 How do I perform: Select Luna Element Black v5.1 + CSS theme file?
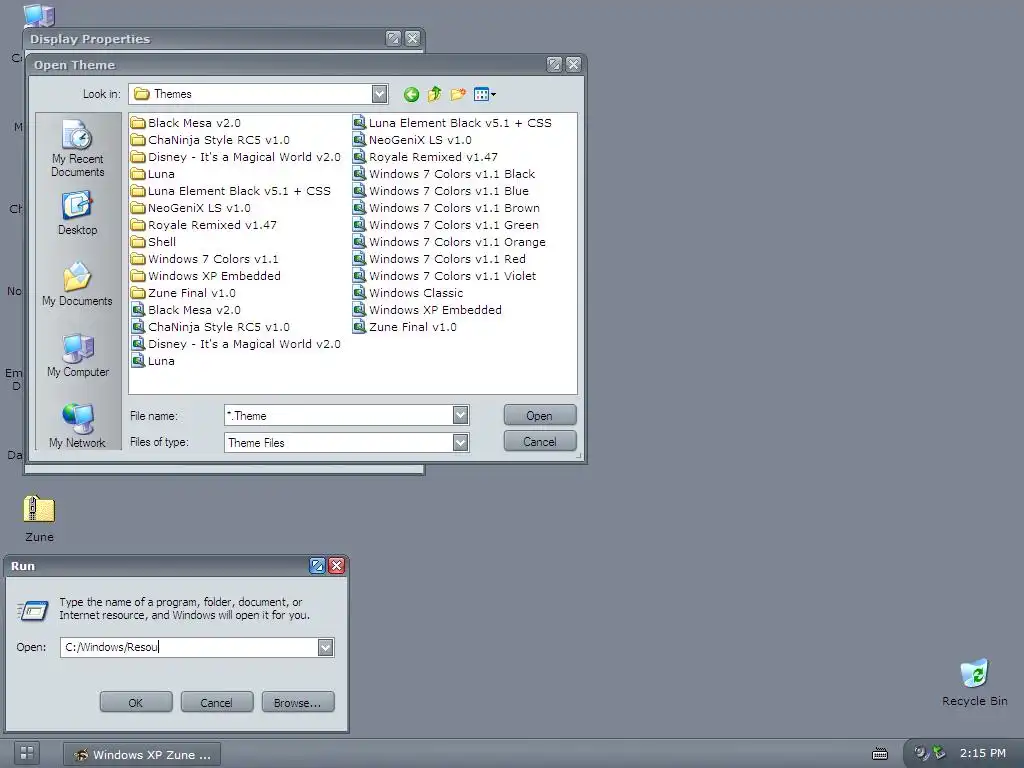tap(453, 123)
